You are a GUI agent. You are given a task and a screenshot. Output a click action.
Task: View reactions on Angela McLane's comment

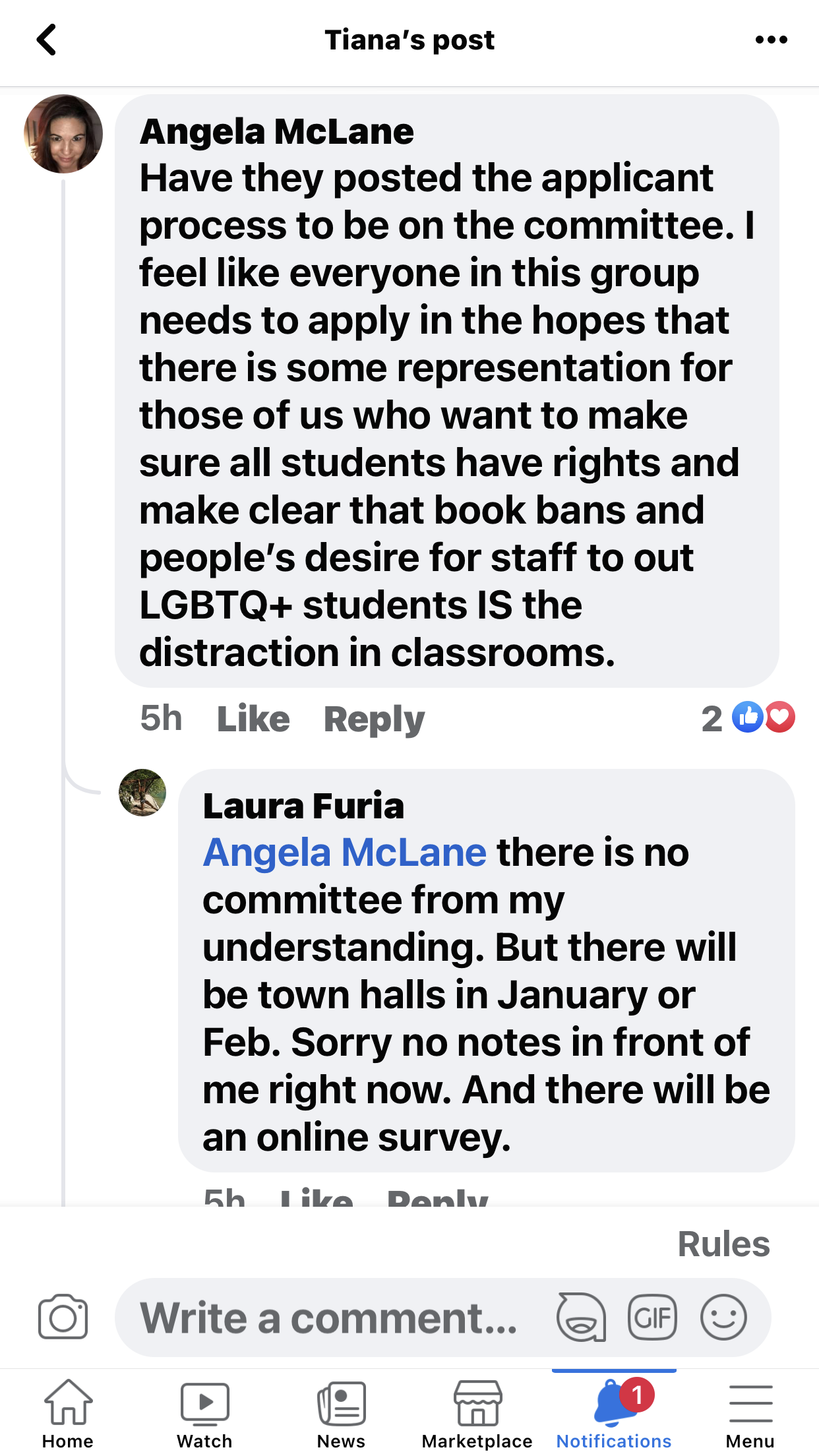click(x=748, y=717)
